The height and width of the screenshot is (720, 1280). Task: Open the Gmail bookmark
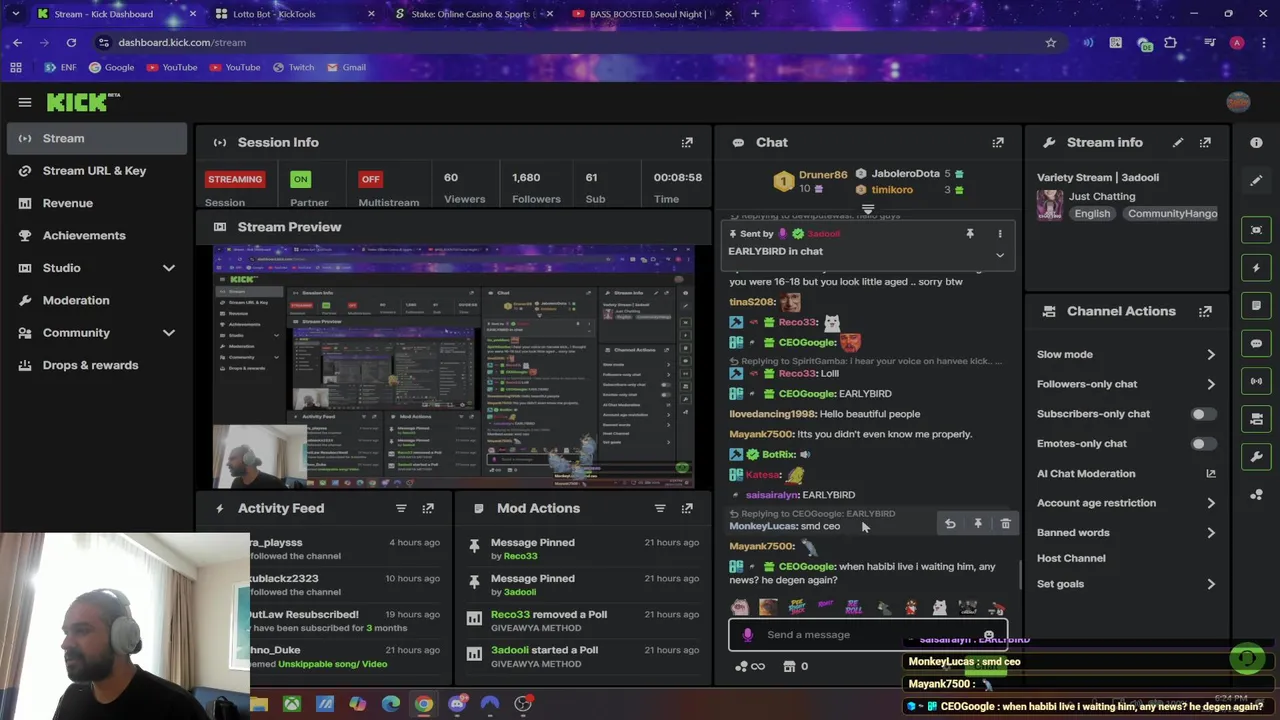point(345,67)
